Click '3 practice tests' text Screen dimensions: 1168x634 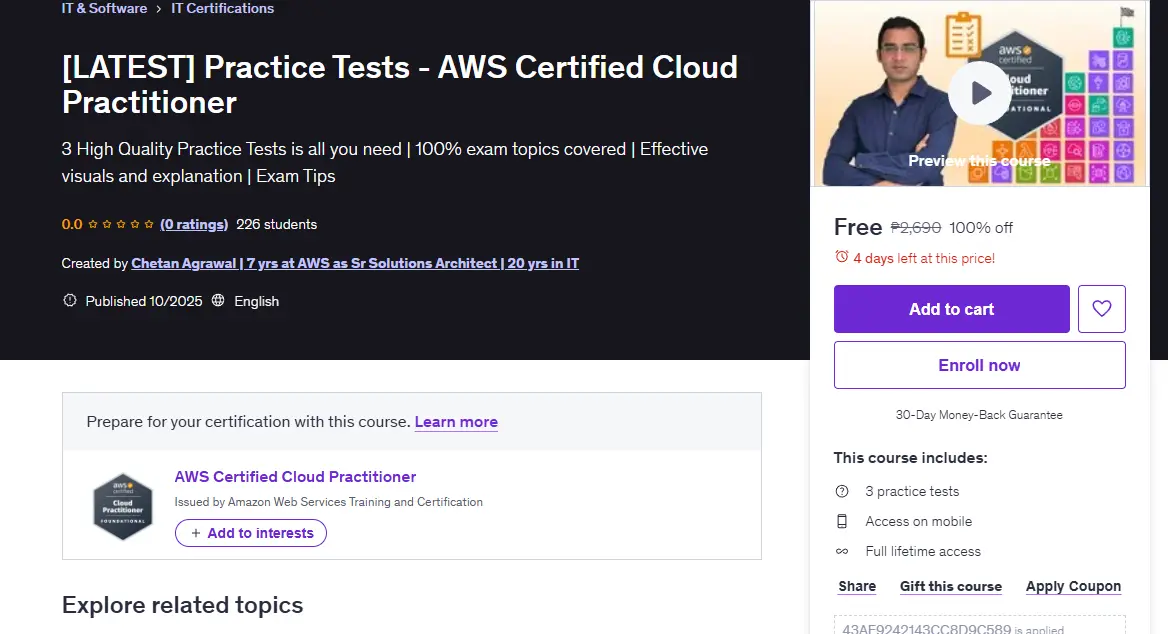pos(912,491)
